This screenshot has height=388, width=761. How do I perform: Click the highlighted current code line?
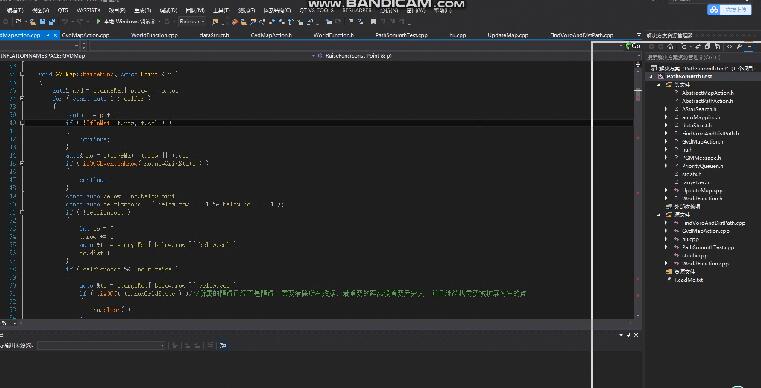tap(329, 123)
